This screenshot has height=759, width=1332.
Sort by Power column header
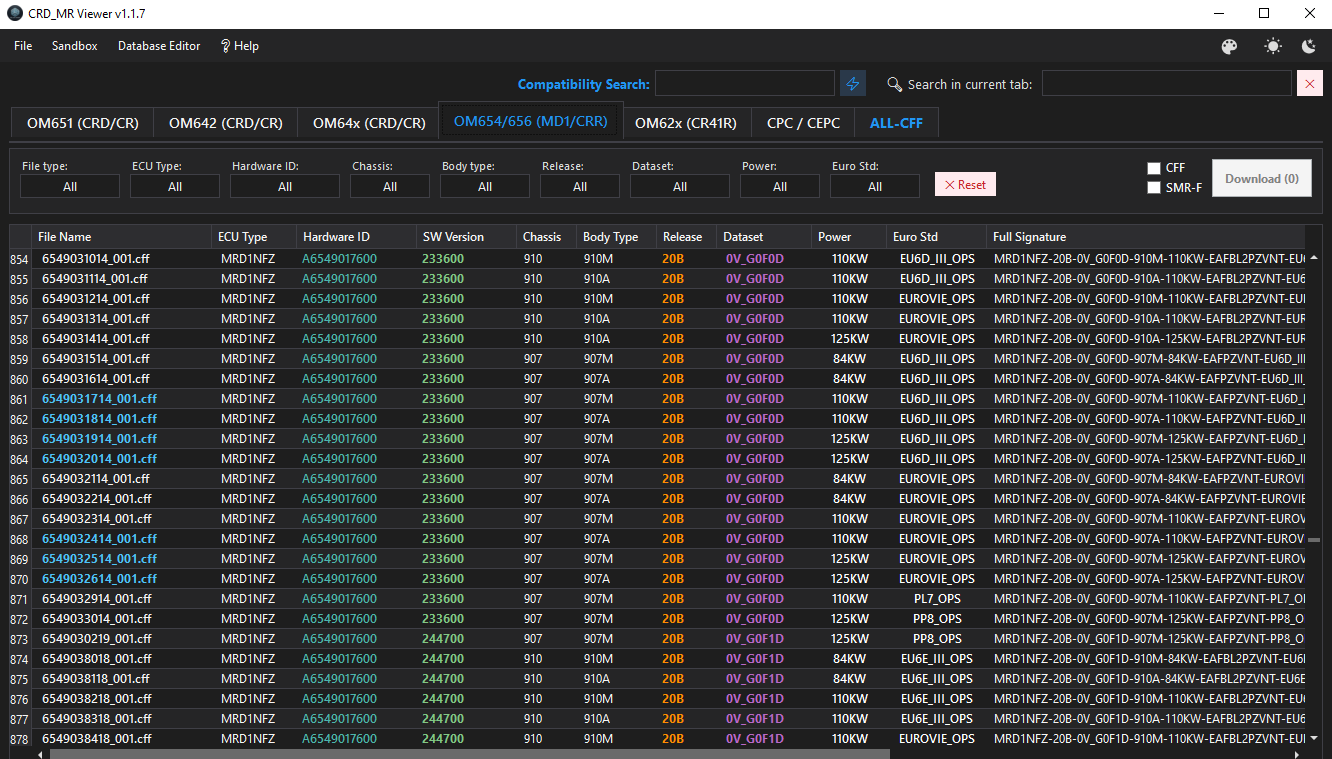(849, 237)
